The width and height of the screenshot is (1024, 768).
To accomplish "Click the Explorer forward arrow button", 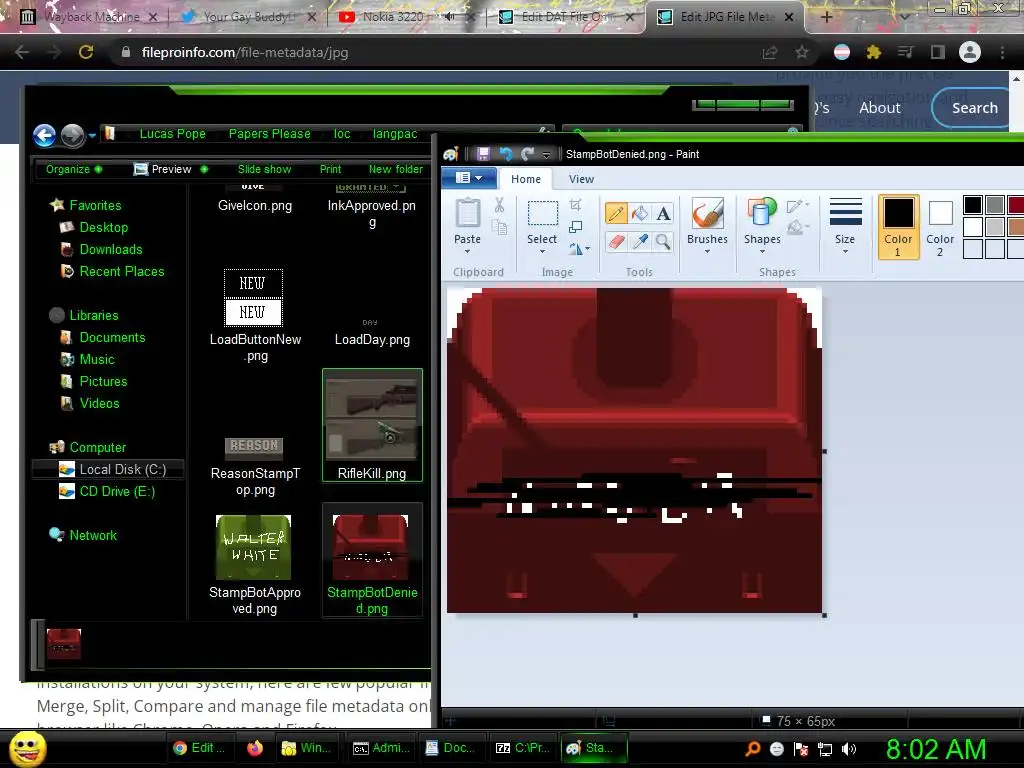I will [x=72, y=136].
